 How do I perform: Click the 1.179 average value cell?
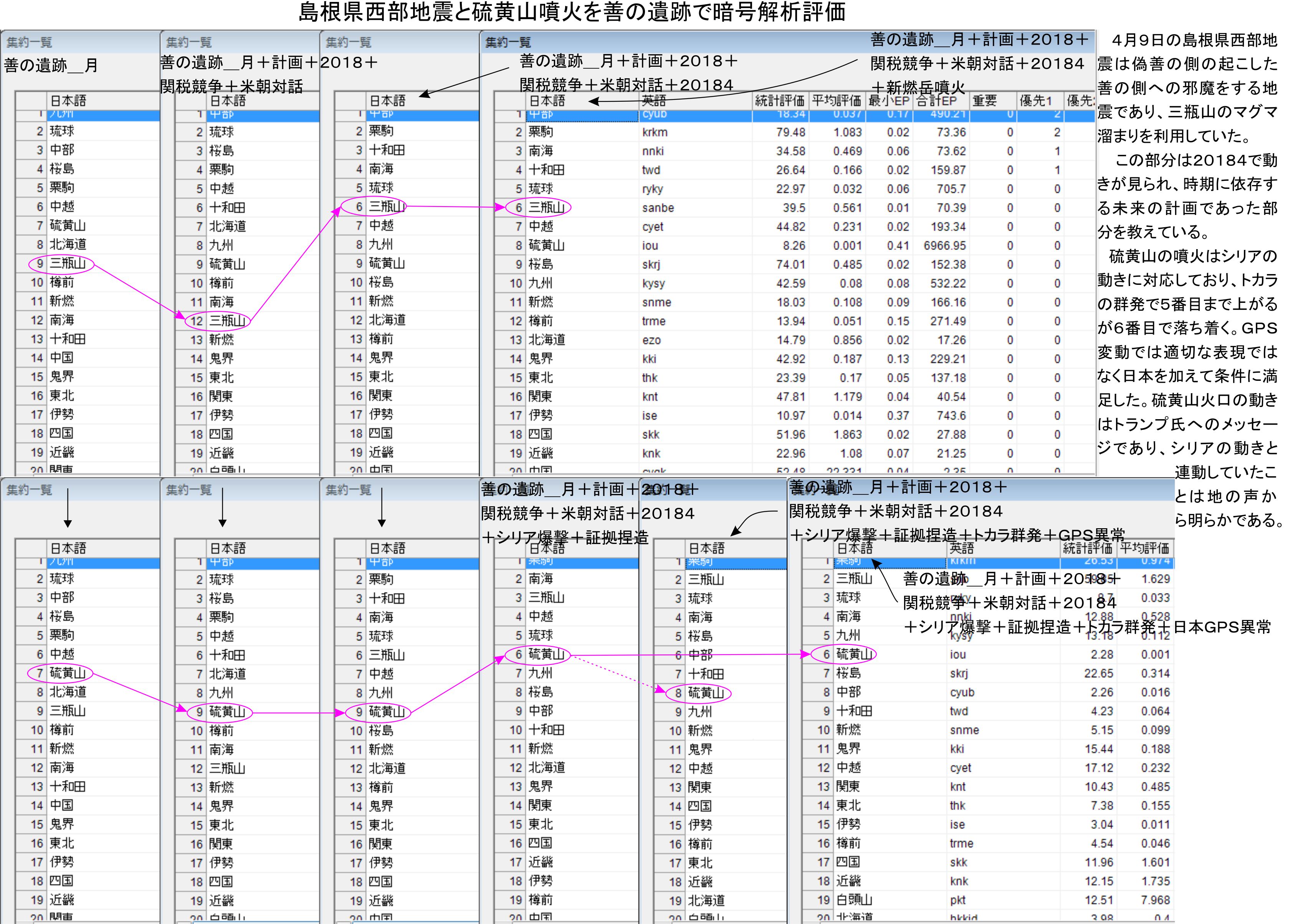[847, 397]
